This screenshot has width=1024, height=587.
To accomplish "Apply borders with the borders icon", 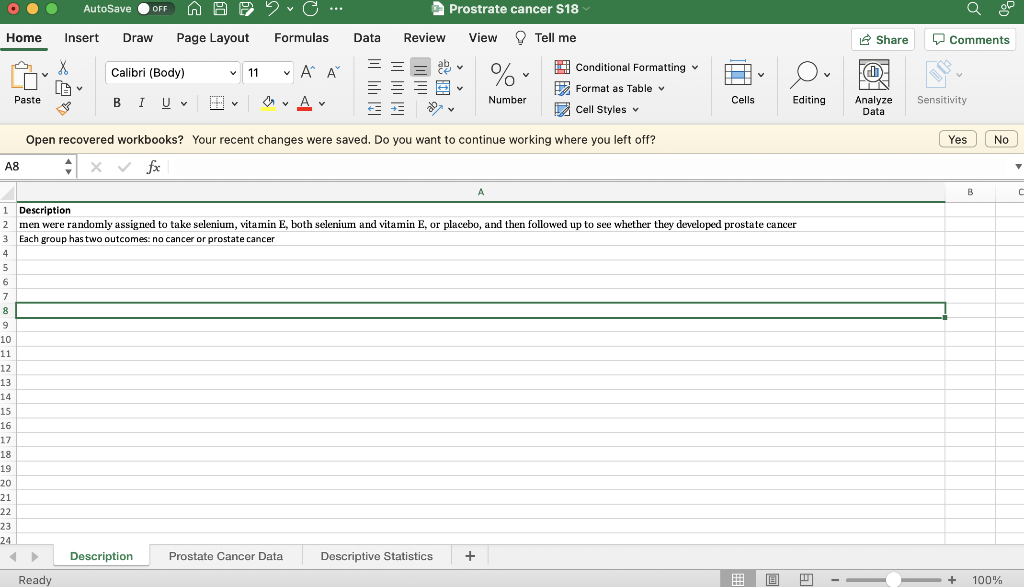I will pos(217,103).
